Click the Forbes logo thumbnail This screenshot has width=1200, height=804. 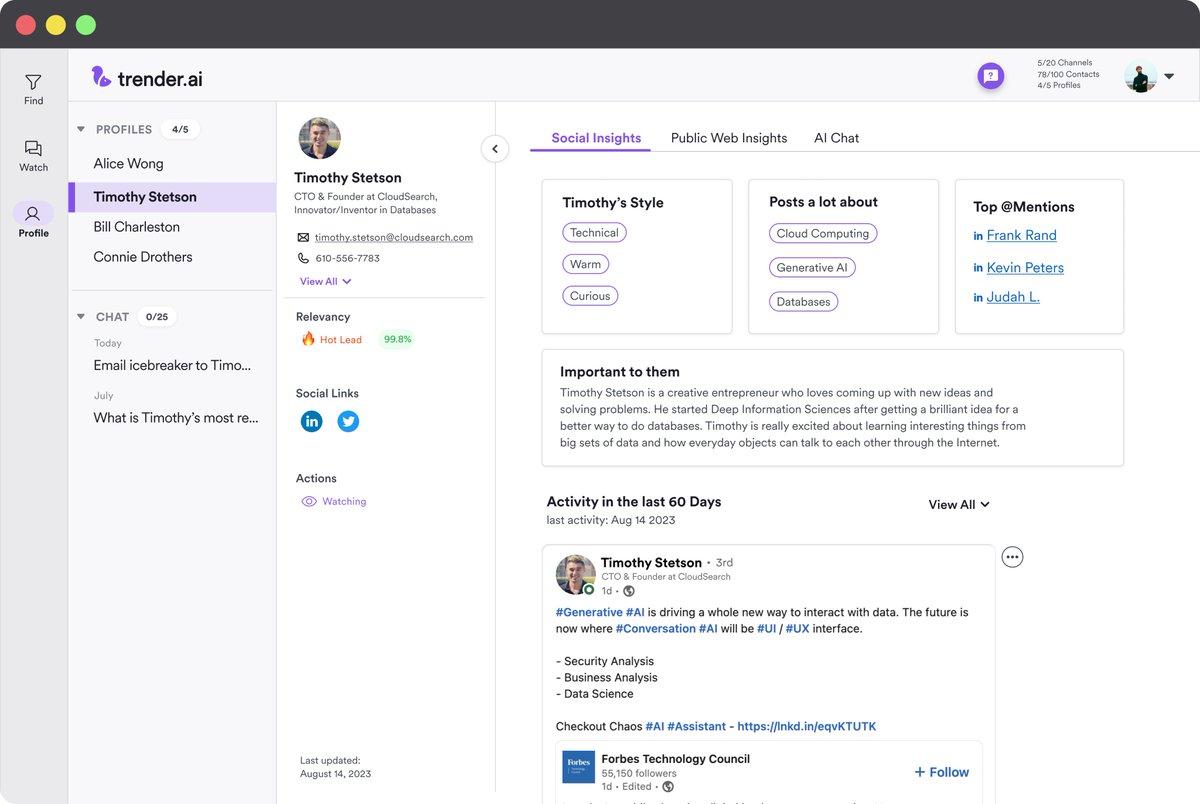pos(578,767)
